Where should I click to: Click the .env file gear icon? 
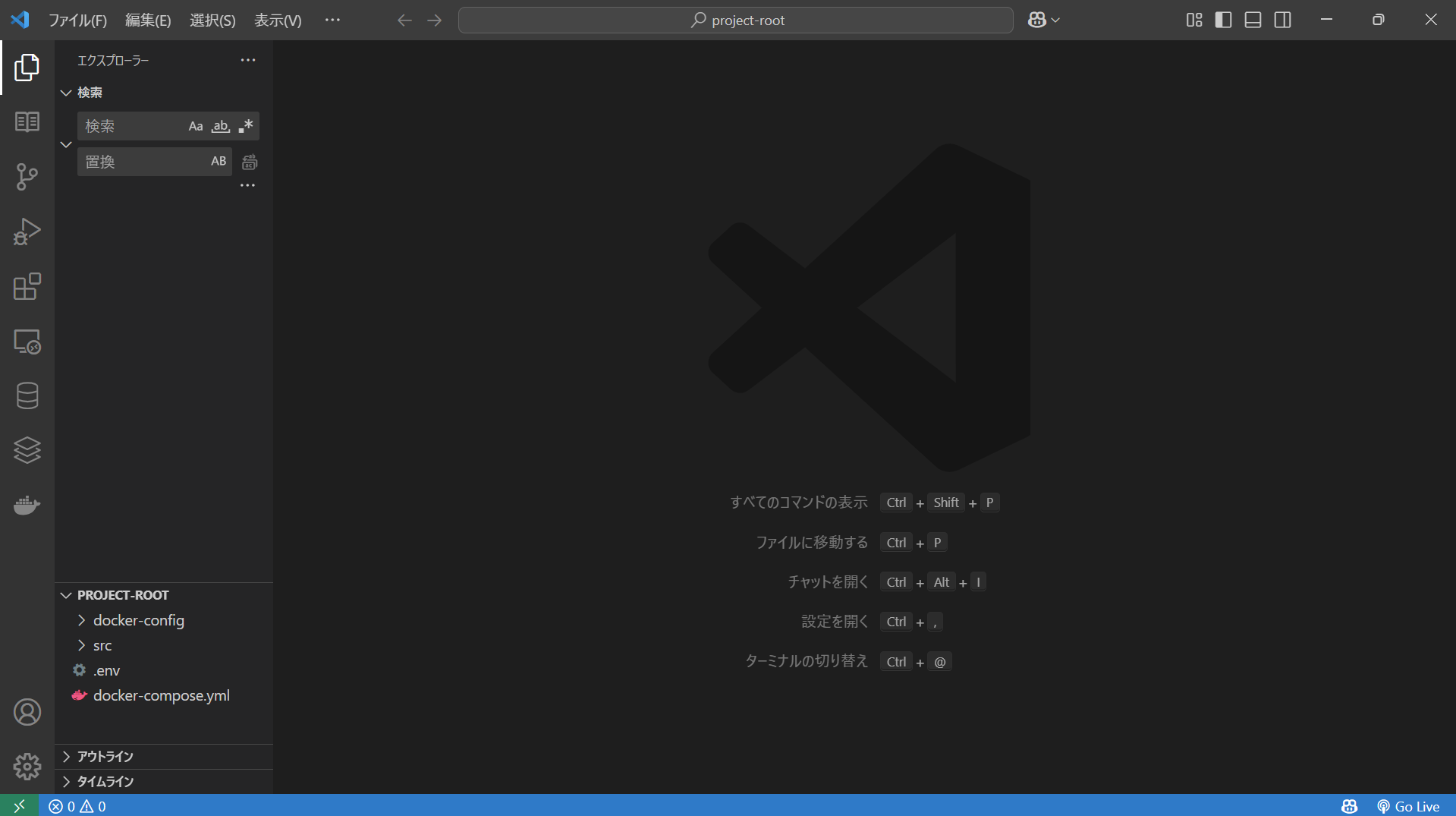click(80, 670)
